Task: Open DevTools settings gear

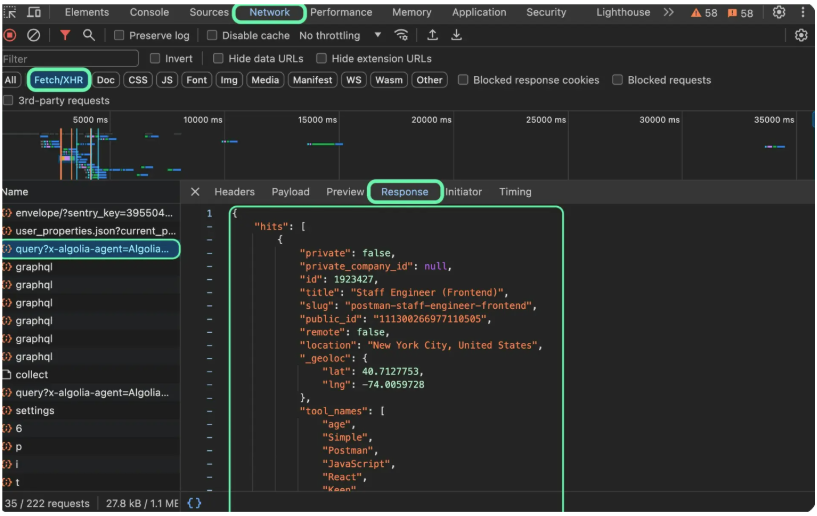Action: point(778,13)
